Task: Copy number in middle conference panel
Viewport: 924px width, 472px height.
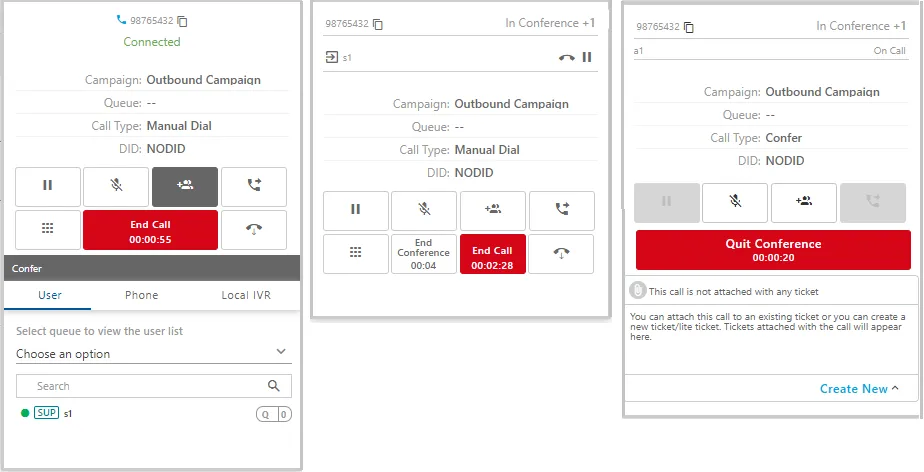Action: pos(378,25)
